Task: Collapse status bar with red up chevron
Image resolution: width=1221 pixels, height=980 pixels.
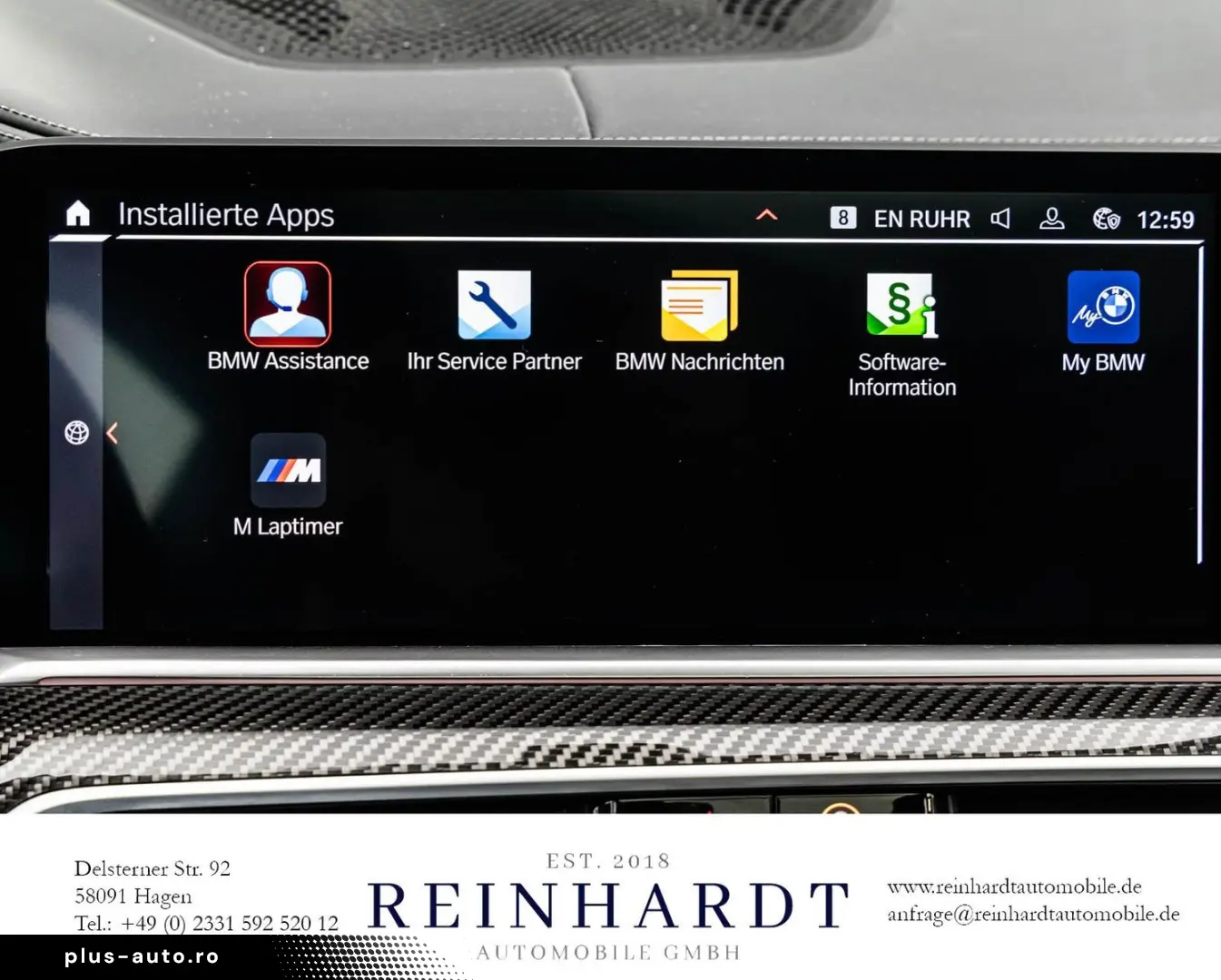Action: (x=767, y=215)
